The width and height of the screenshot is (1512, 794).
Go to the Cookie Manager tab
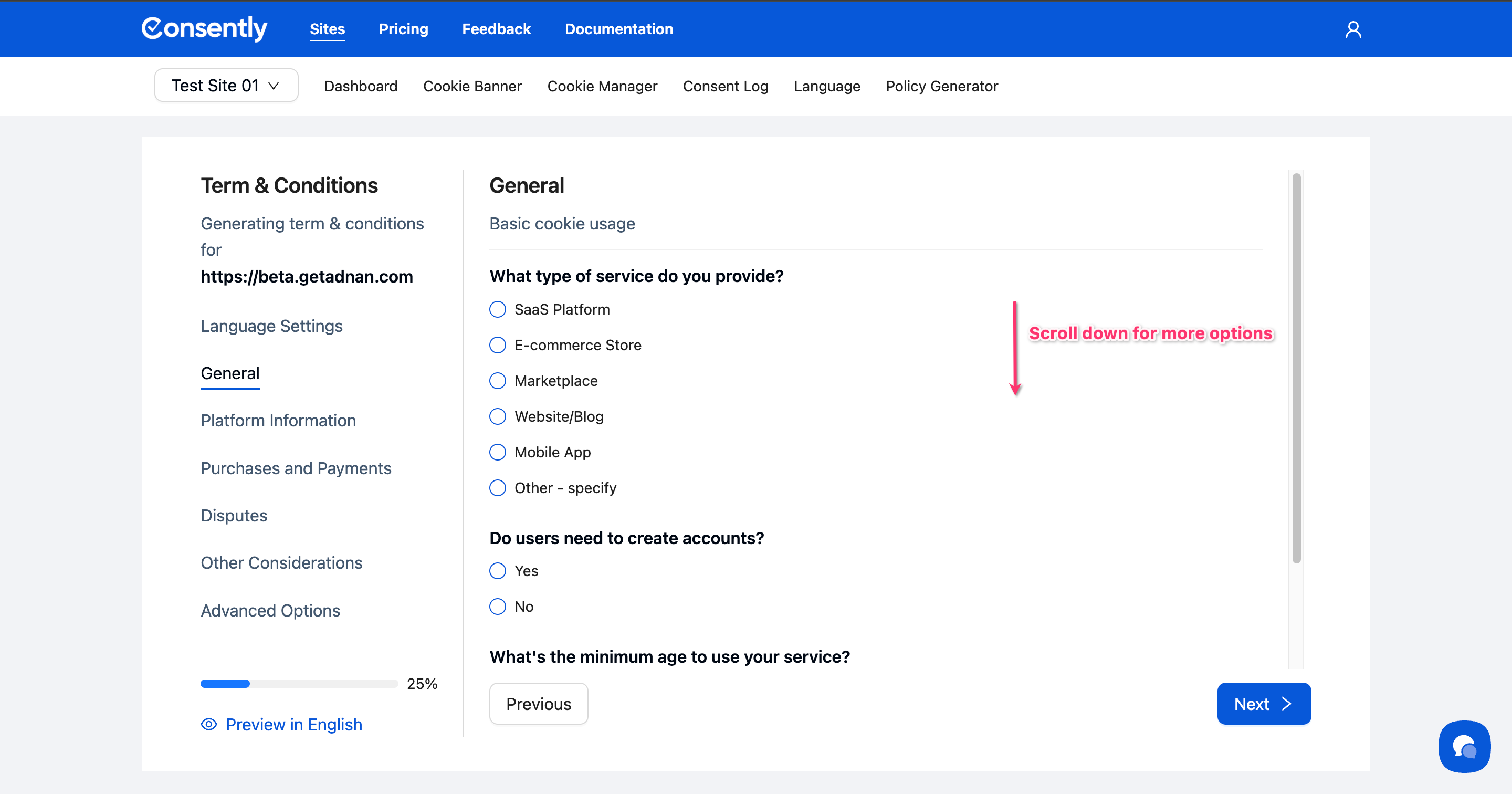coord(602,86)
